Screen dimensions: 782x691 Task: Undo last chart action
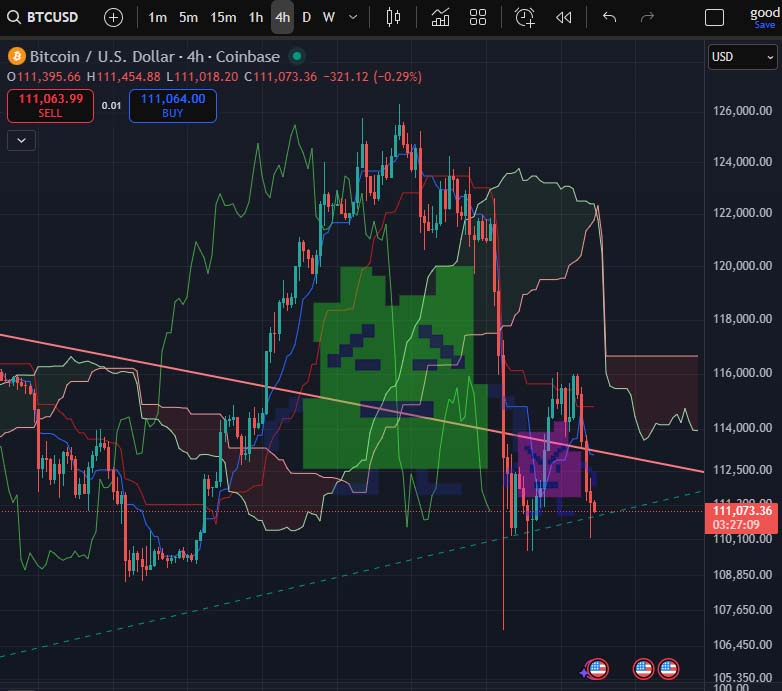[x=609, y=17]
